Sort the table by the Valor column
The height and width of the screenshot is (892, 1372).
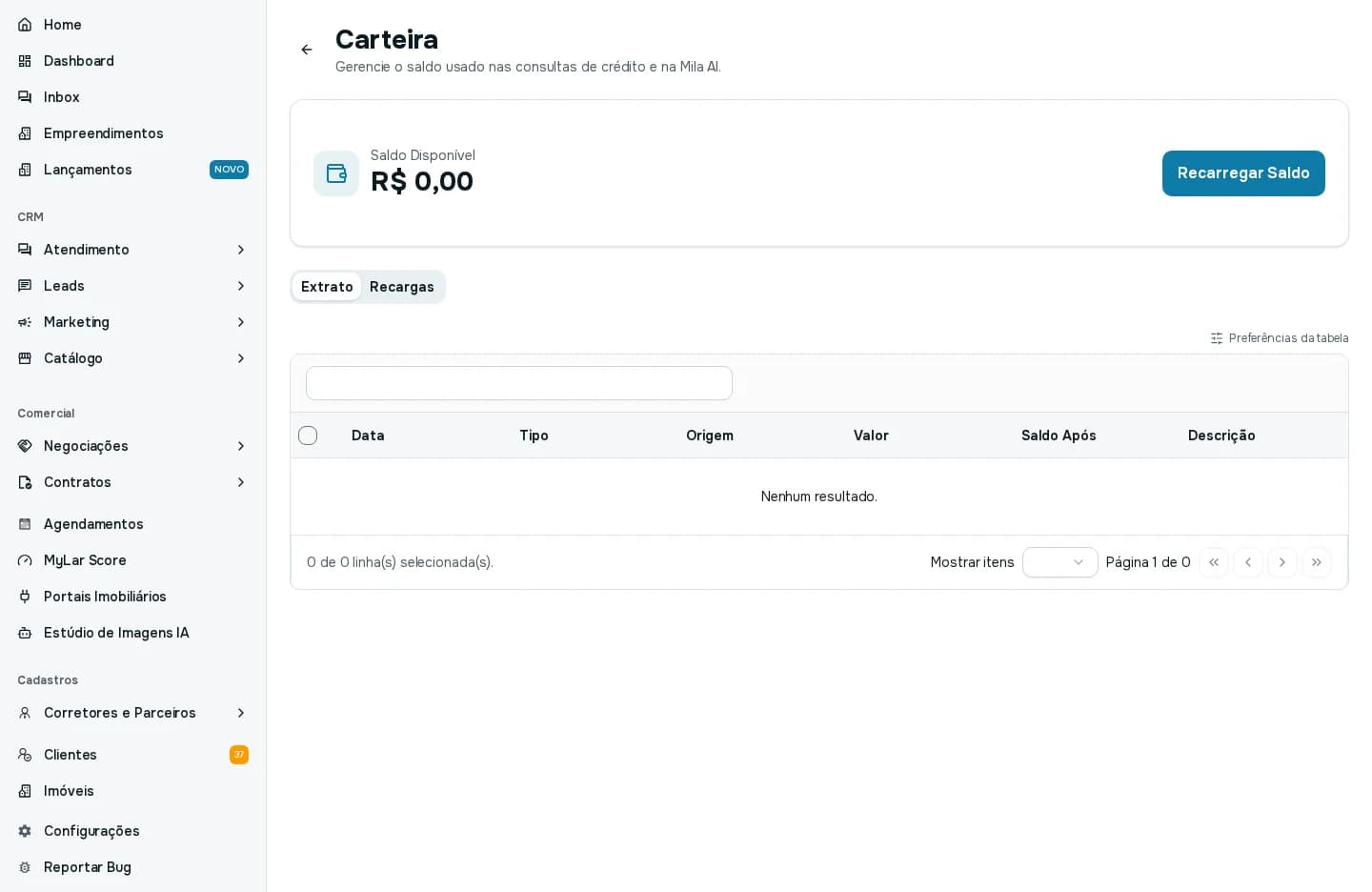871,436
